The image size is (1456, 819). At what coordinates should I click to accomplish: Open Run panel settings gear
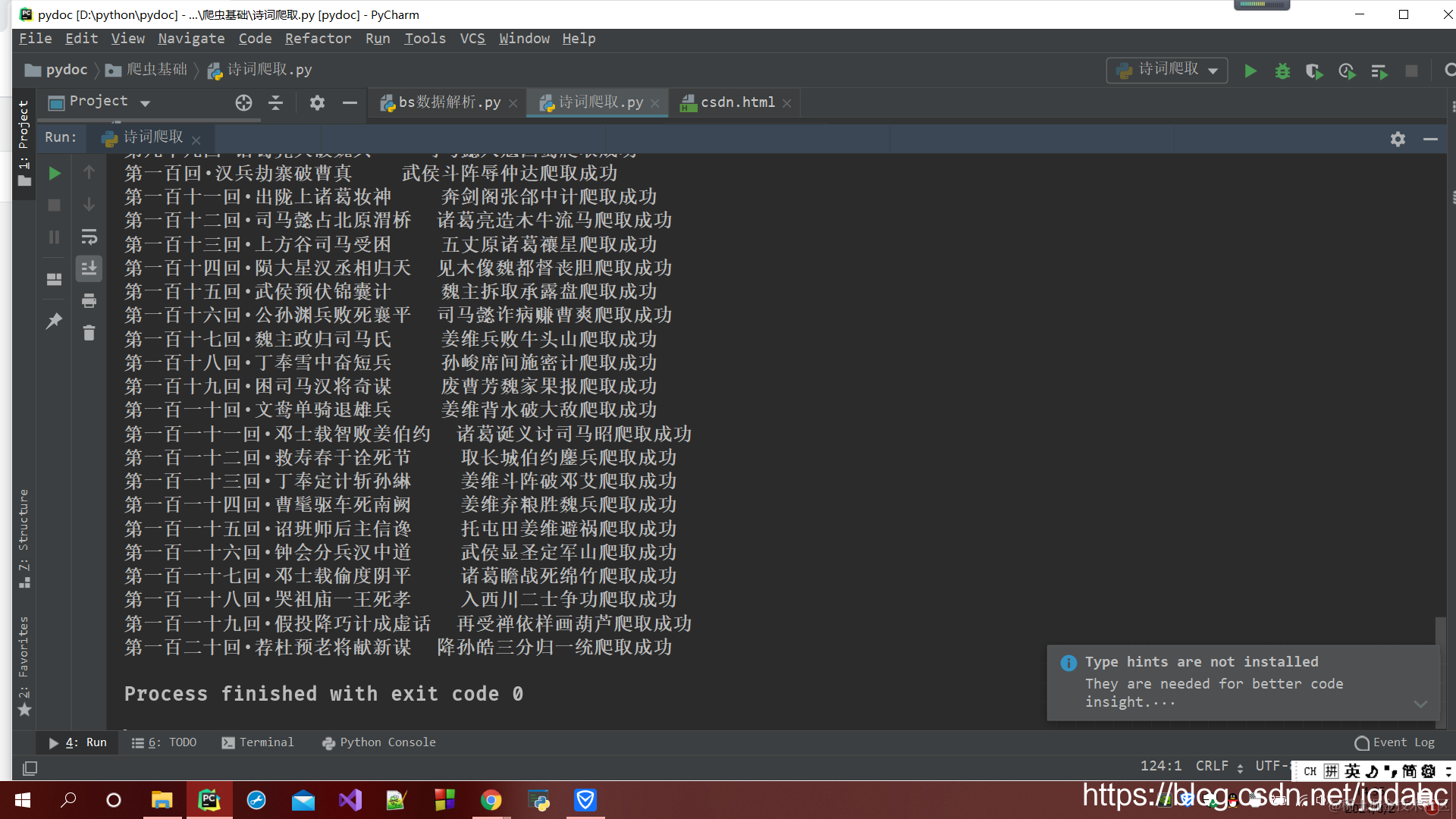click(x=1398, y=139)
